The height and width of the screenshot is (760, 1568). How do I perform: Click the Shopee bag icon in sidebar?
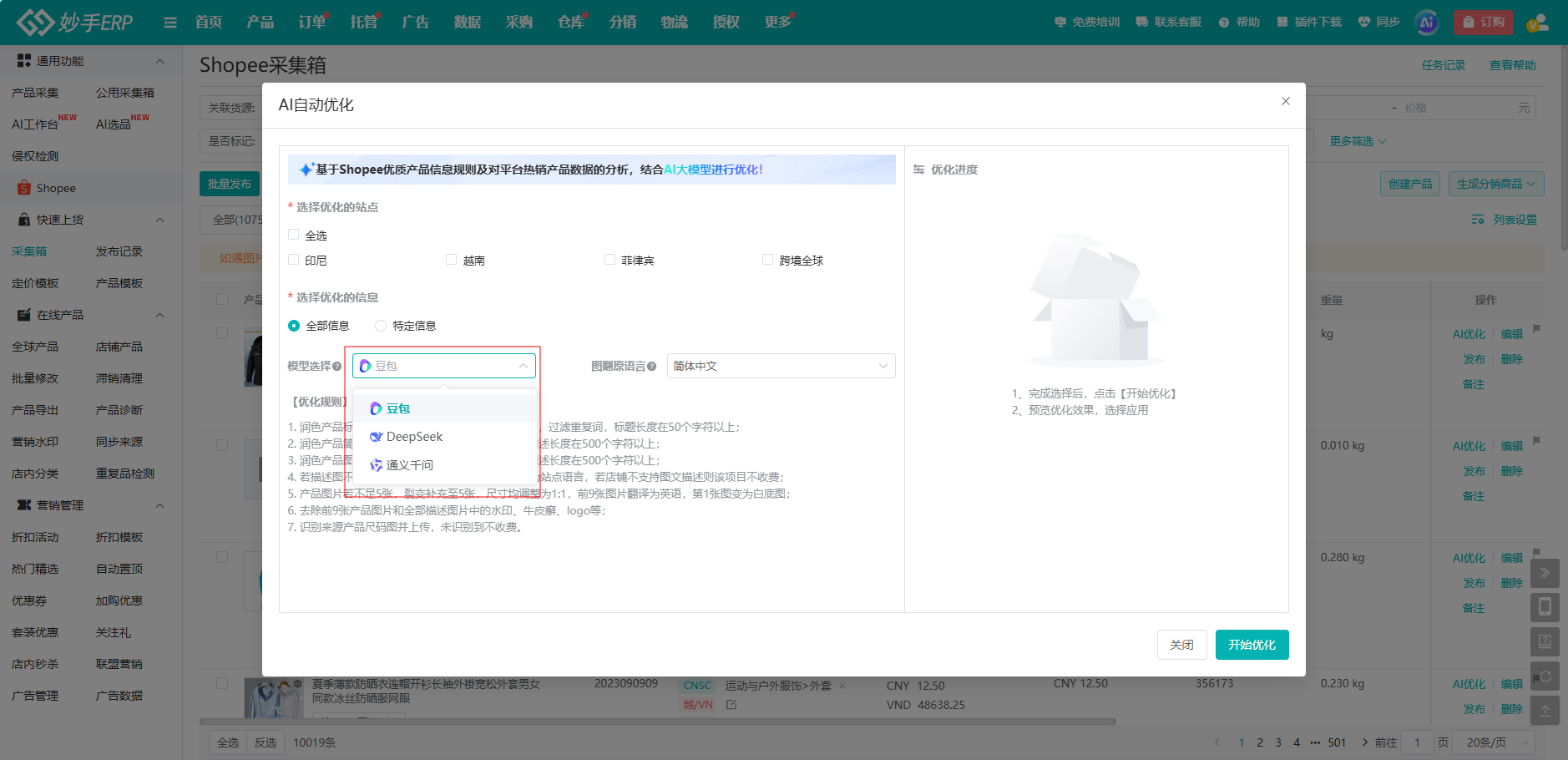(x=24, y=188)
